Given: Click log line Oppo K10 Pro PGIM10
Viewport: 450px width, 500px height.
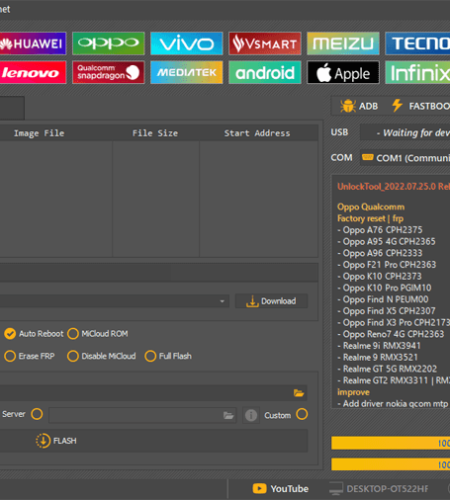Looking at the screenshot, I should point(384,288).
